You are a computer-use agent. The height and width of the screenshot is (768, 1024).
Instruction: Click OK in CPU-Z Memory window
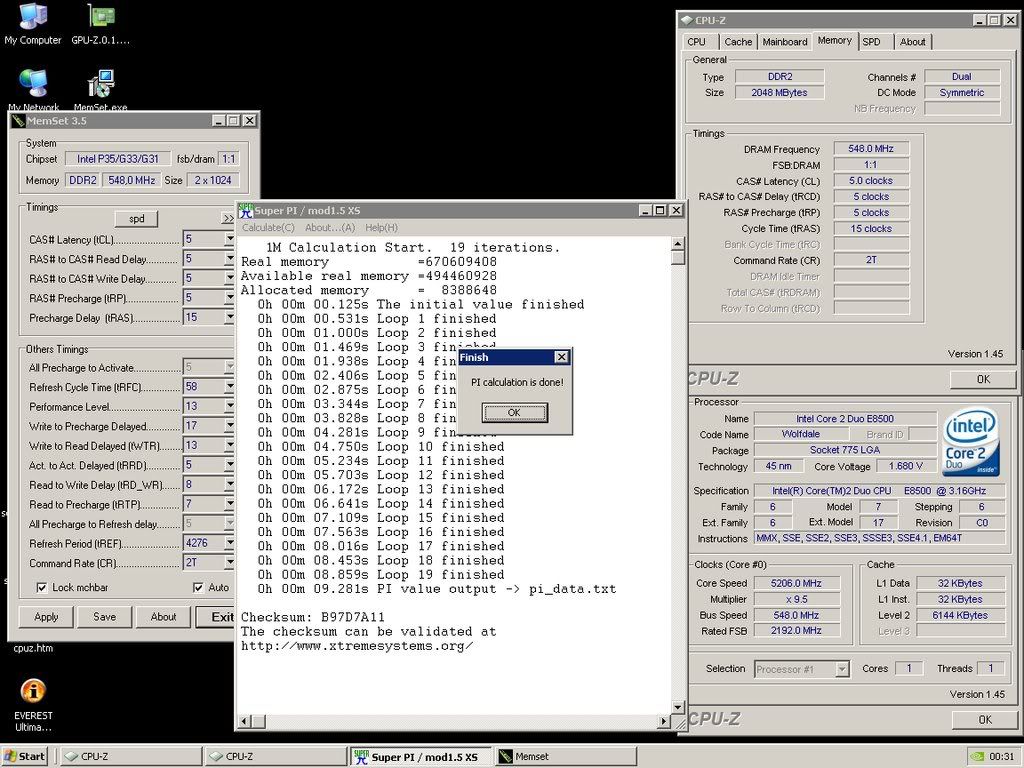pos(983,379)
